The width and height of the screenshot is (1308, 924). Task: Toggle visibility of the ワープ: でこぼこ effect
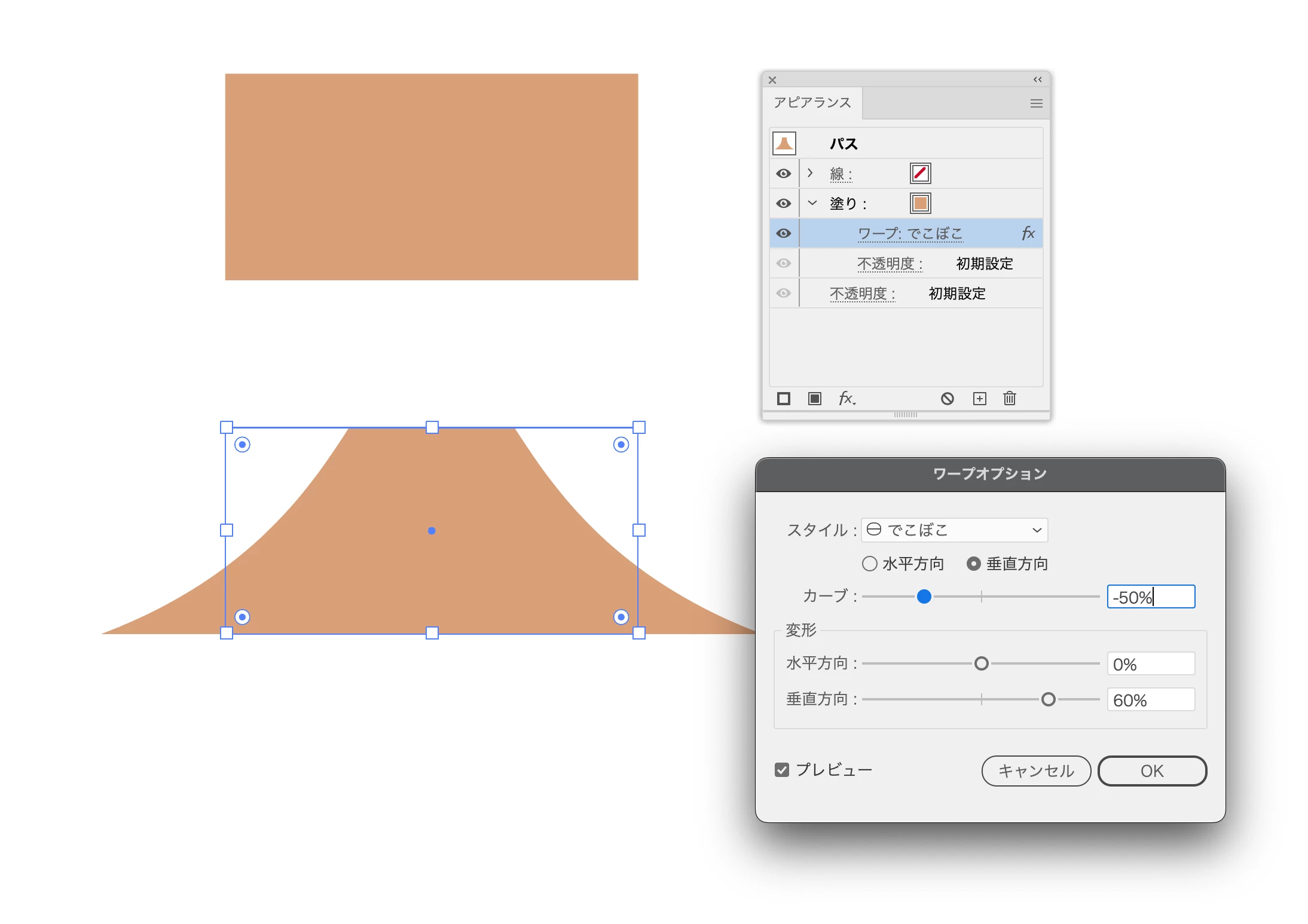(783, 234)
